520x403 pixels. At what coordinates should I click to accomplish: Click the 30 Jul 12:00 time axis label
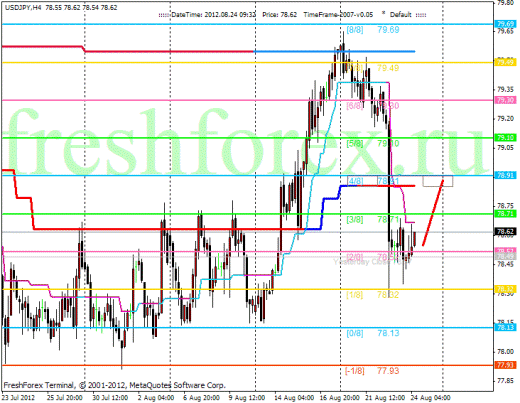coord(110,398)
